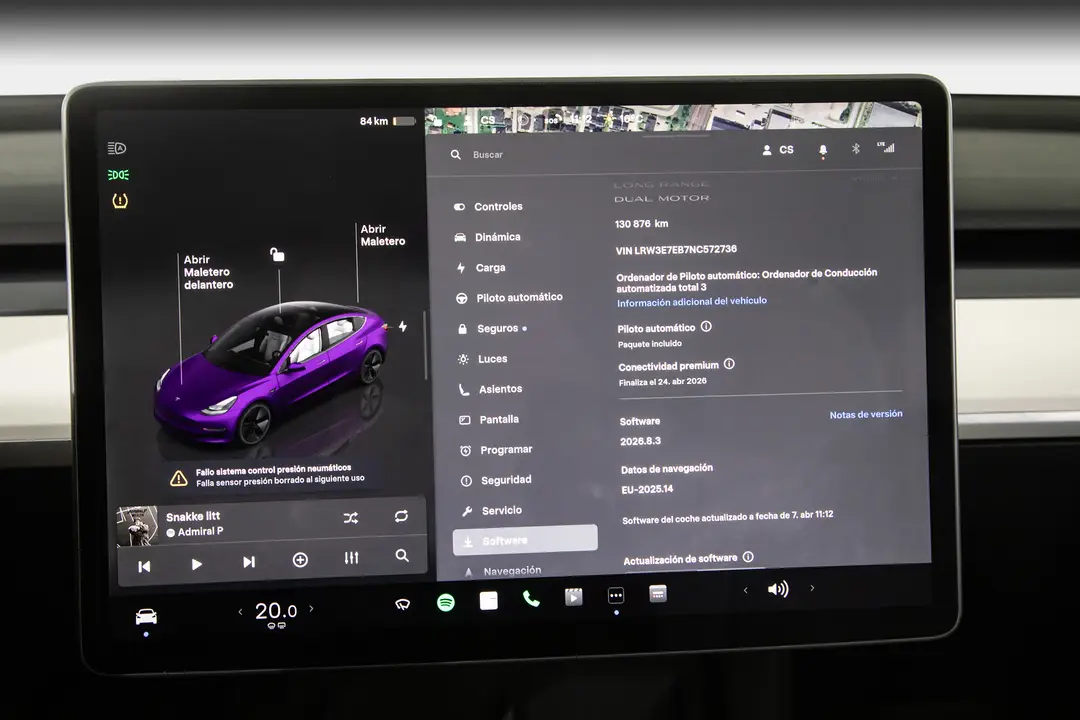This screenshot has height=720, width=1080.
Task: Open all apps three-dots icon
Action: coord(616,595)
